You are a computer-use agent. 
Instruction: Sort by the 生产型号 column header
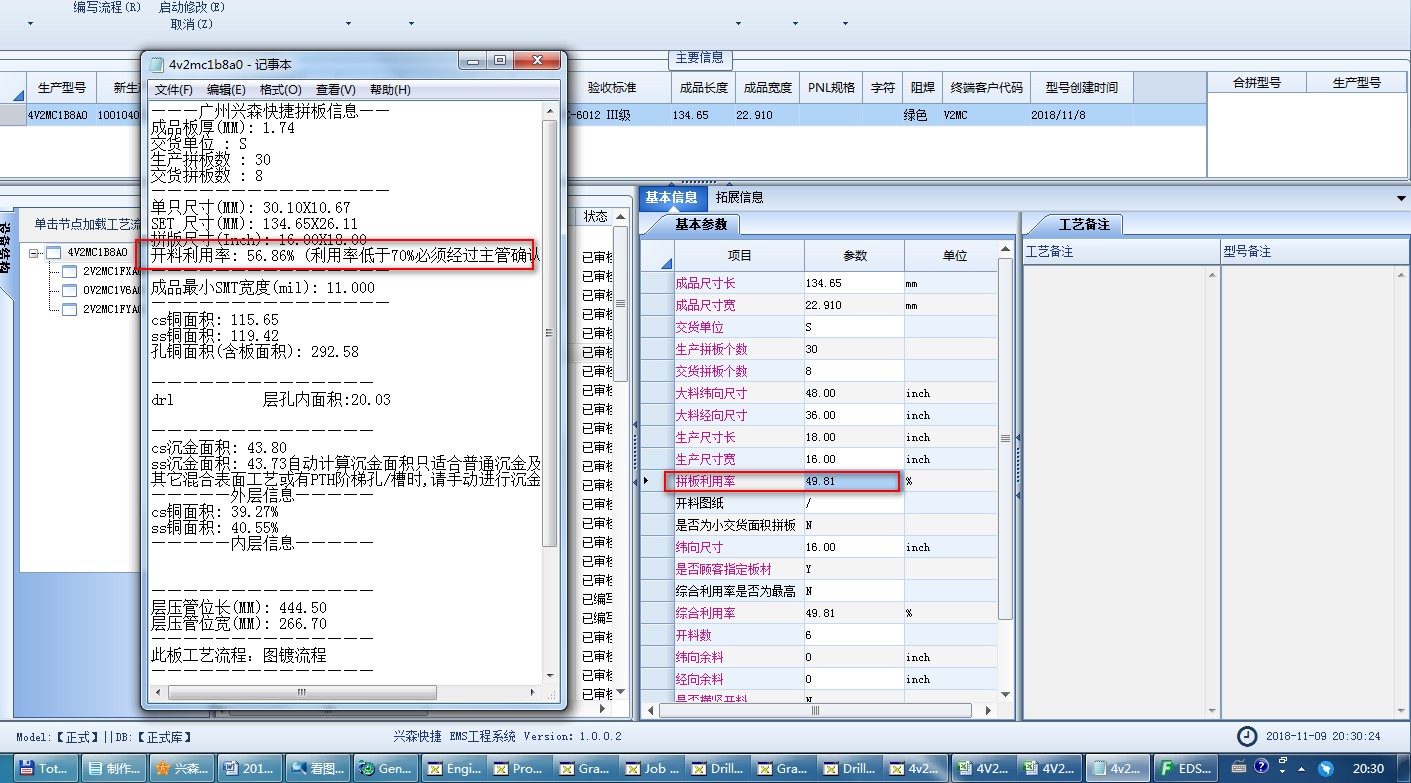point(61,87)
